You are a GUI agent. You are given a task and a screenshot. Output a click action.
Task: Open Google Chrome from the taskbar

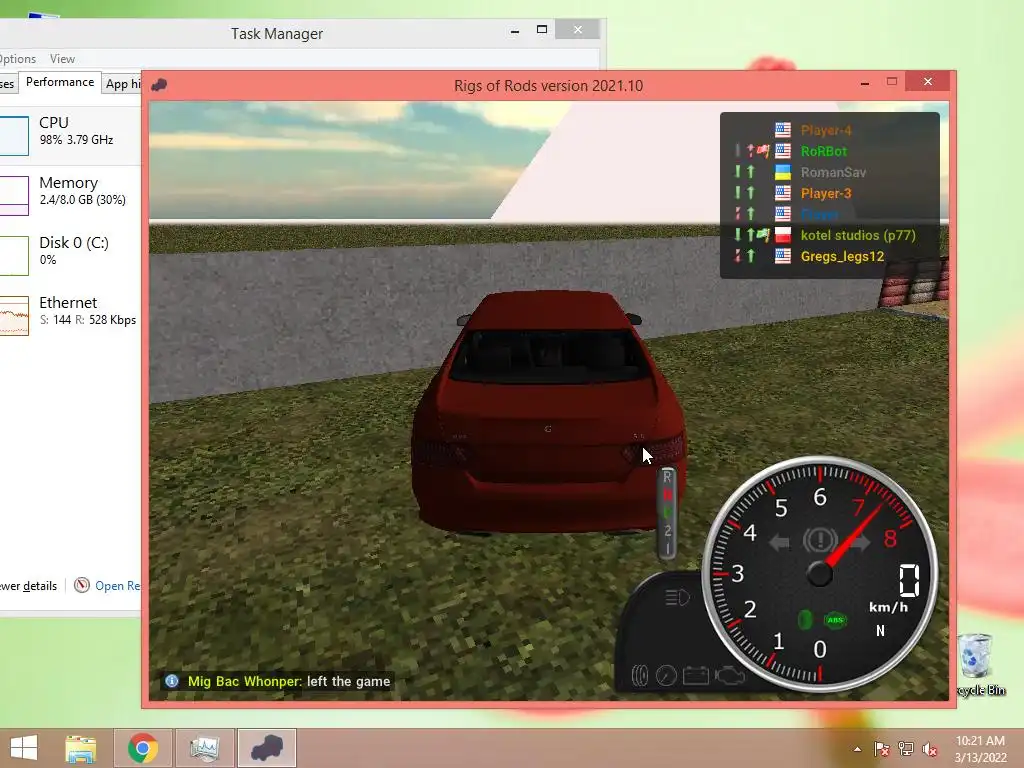pyautogui.click(x=142, y=748)
